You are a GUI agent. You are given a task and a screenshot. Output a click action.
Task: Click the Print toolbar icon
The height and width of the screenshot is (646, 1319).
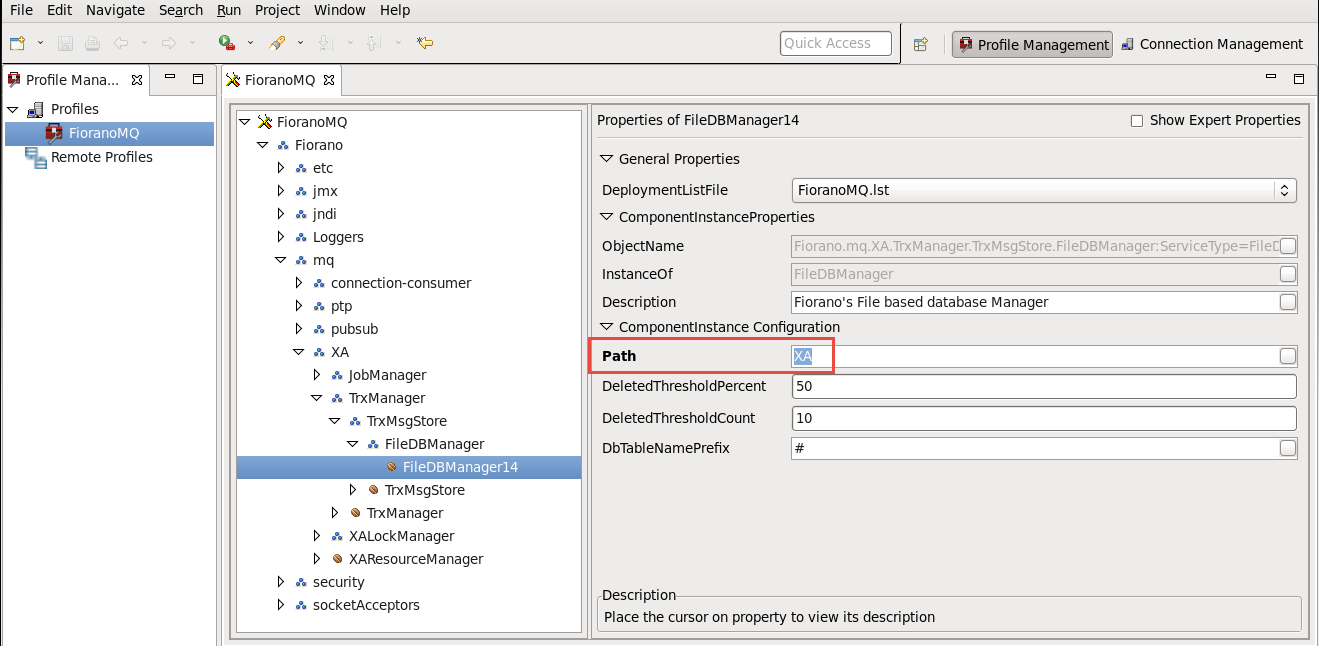point(92,43)
